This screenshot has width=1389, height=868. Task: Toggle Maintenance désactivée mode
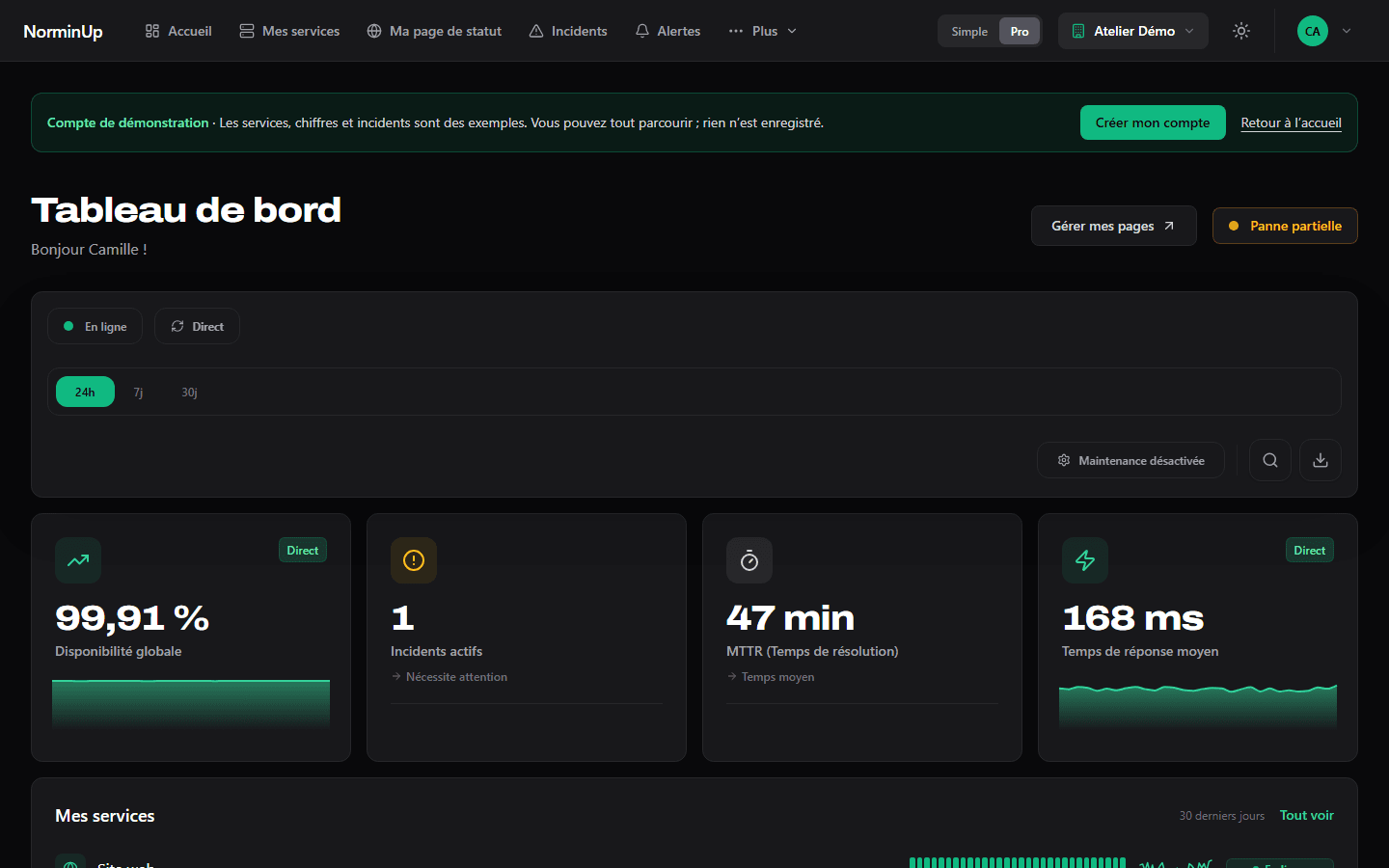pyautogui.click(x=1130, y=460)
